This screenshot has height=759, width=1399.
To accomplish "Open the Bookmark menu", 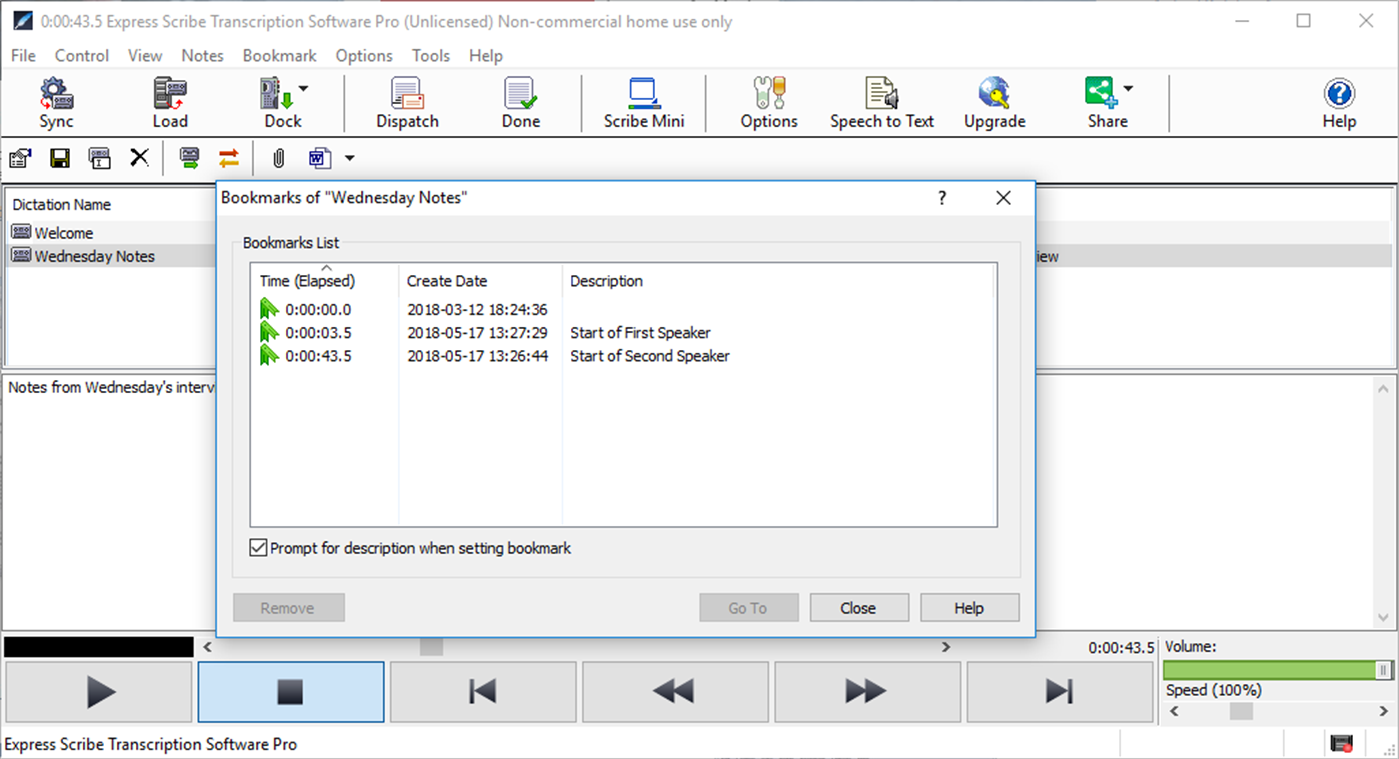I will tap(279, 56).
